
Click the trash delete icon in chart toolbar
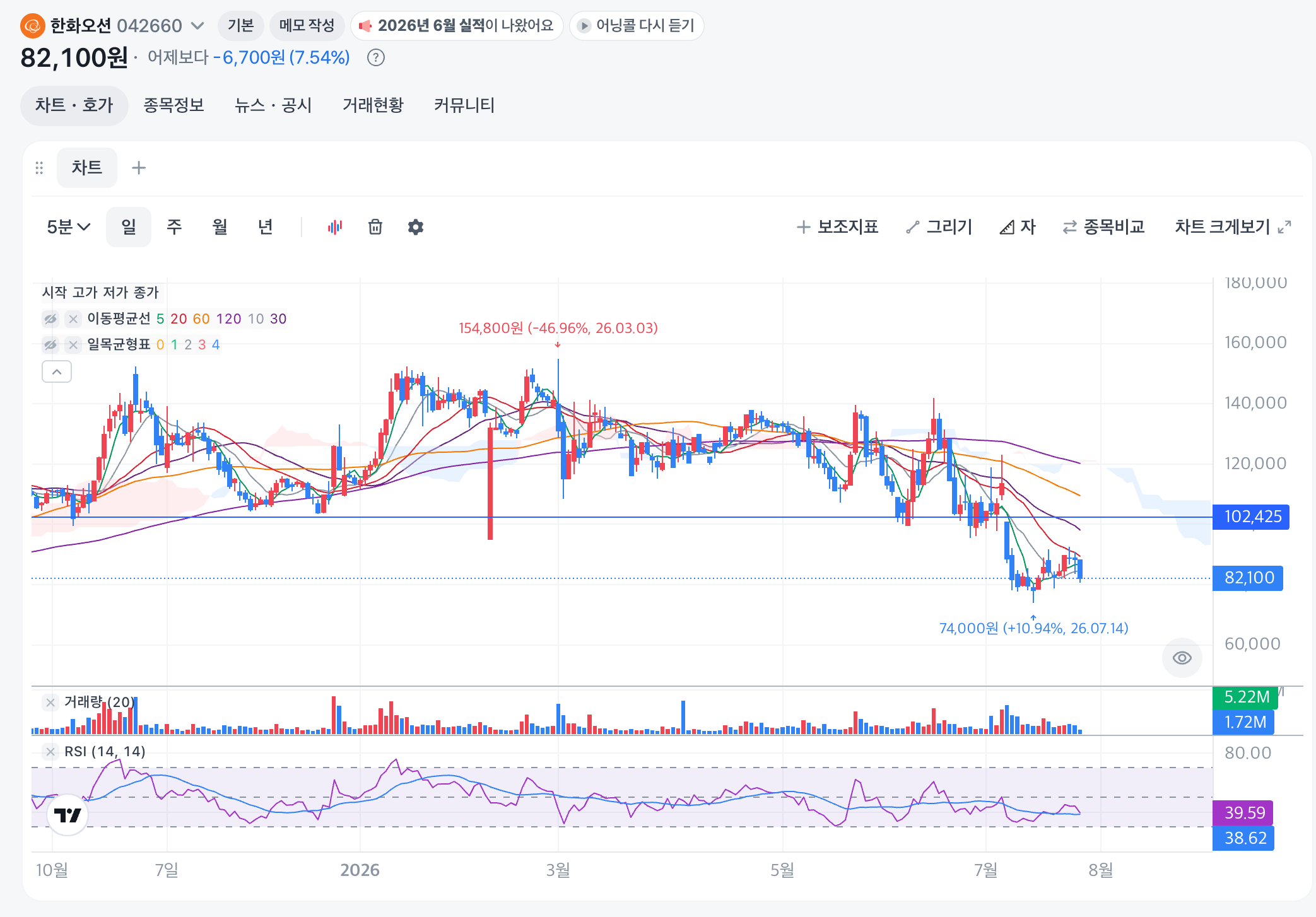click(375, 227)
